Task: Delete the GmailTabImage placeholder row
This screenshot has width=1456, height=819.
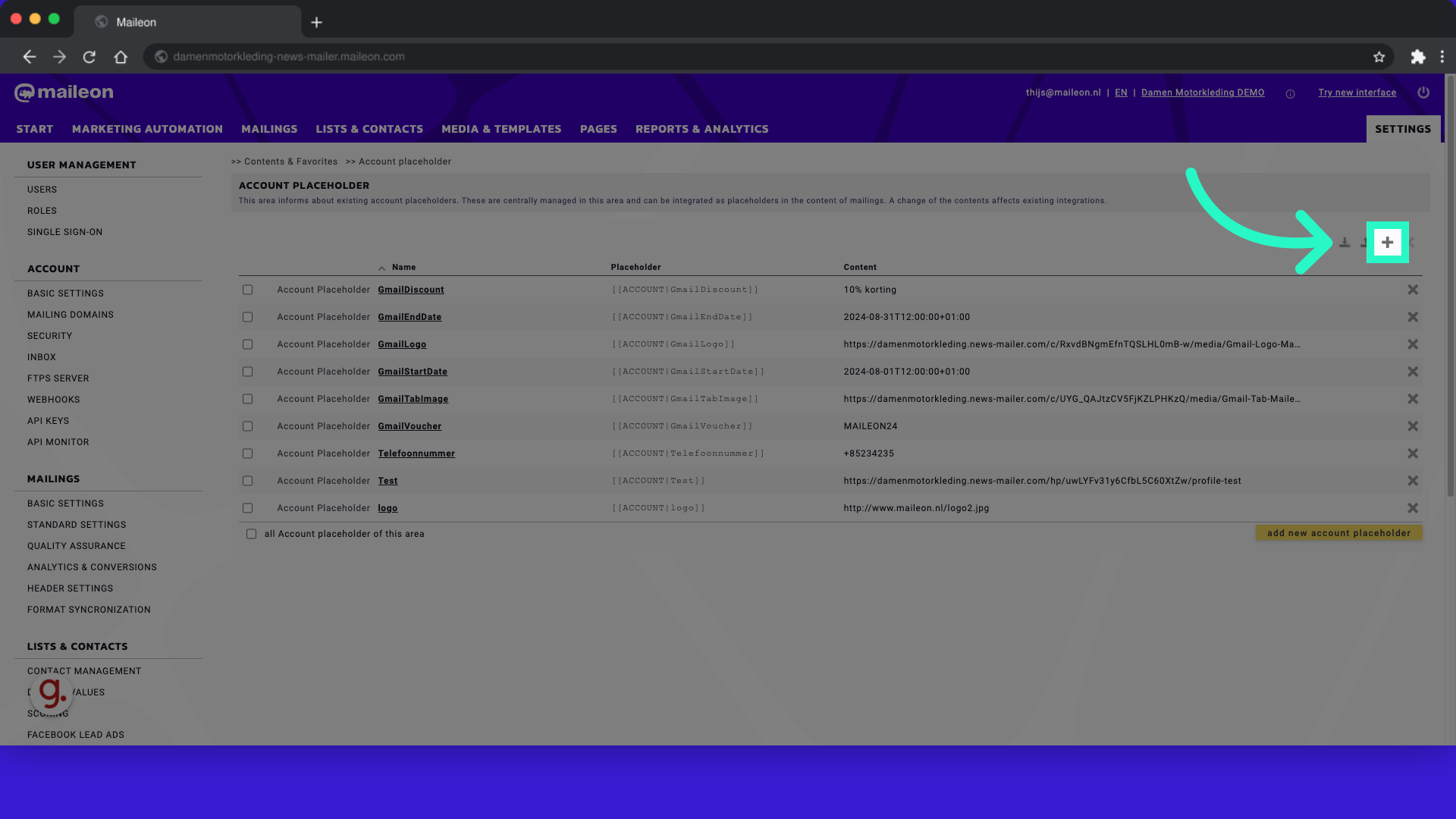Action: pos(1413,399)
